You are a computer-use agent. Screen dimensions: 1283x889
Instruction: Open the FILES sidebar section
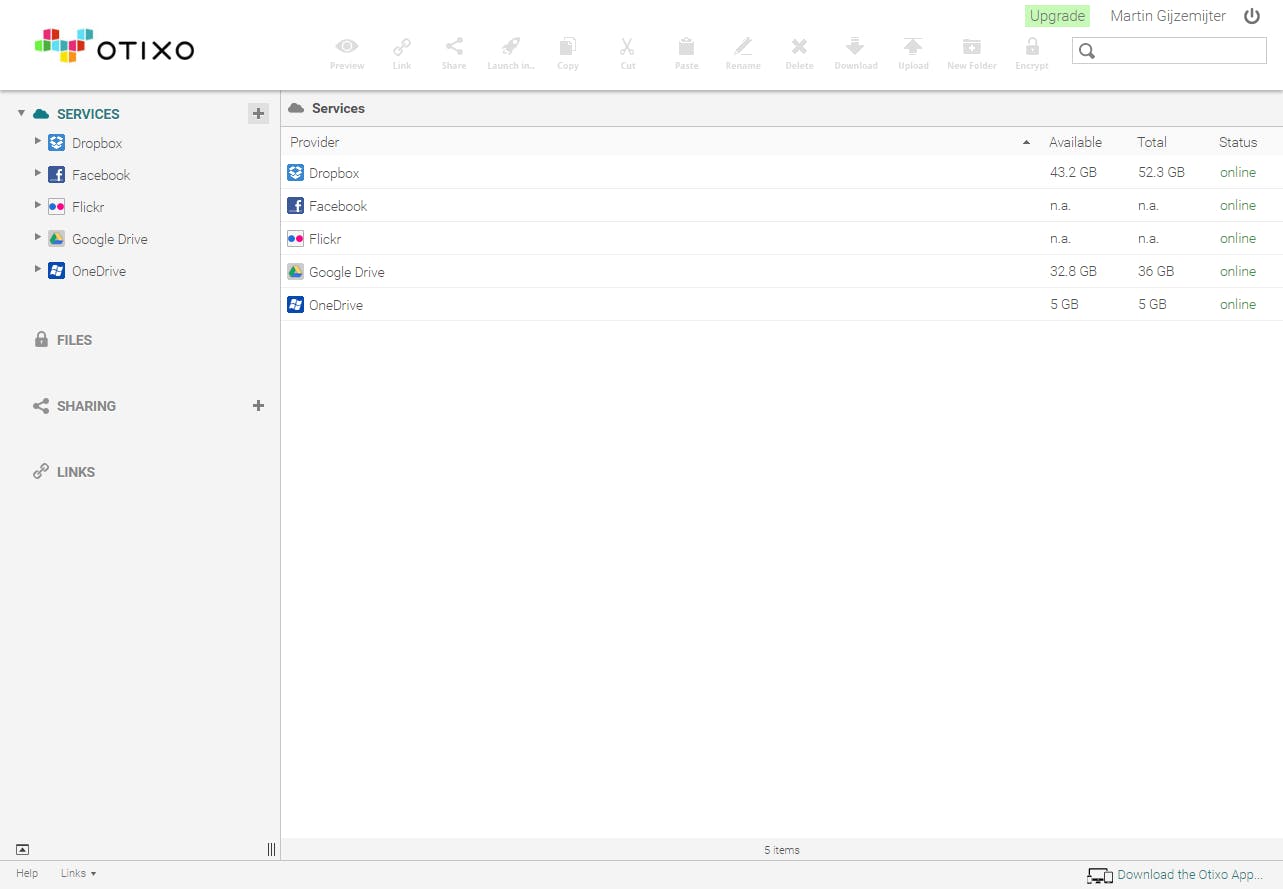coord(74,340)
